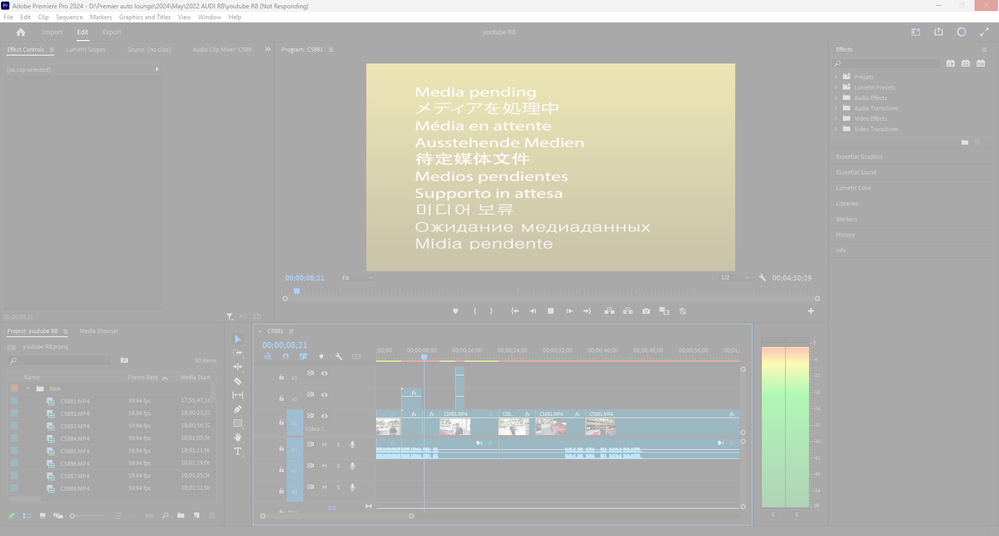Toggle Linked Selection in timeline
The image size is (999, 536).
(303, 357)
